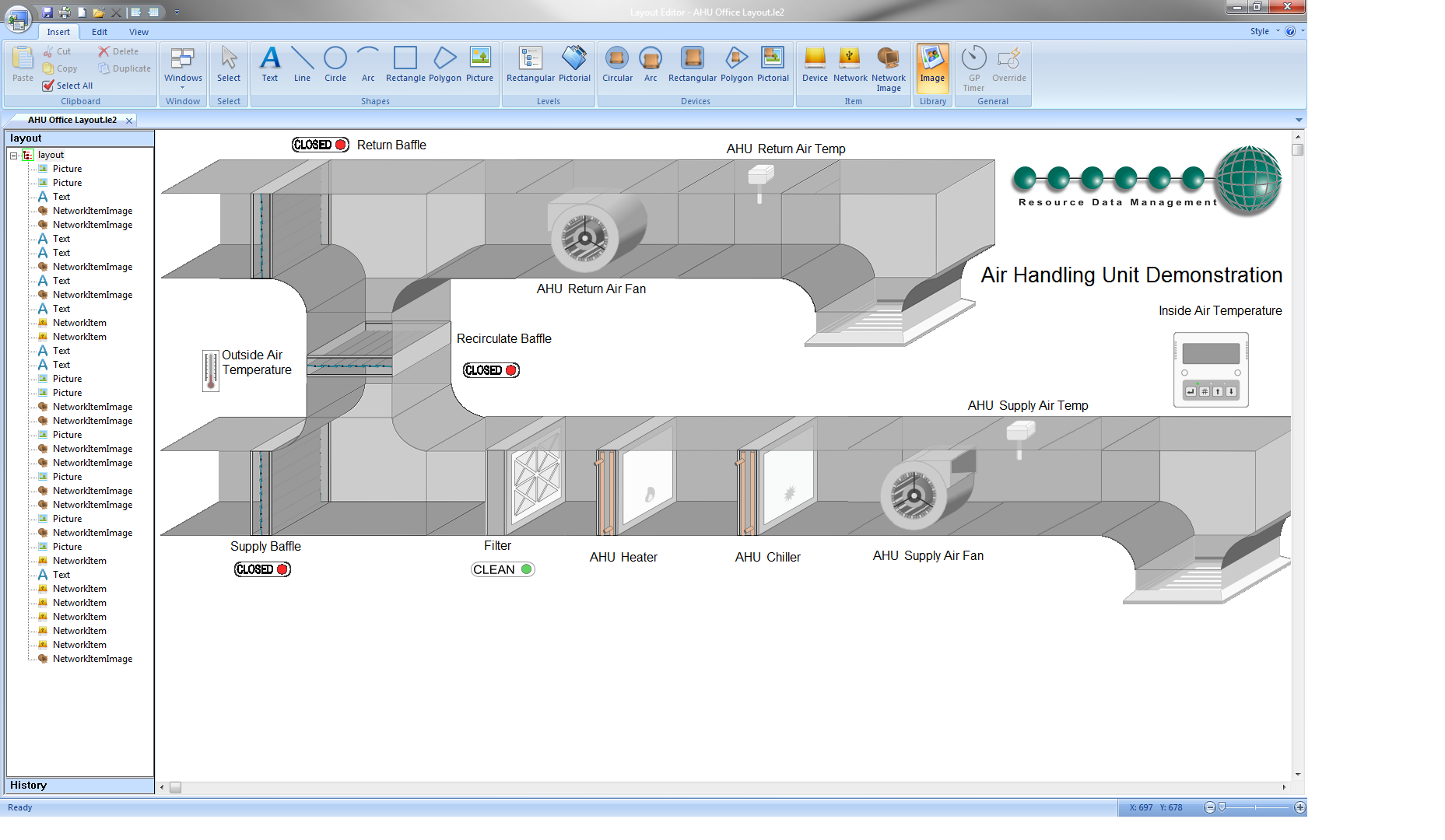Insert a Network Image item
Viewport: 1445px width, 840px height.
click(x=888, y=67)
